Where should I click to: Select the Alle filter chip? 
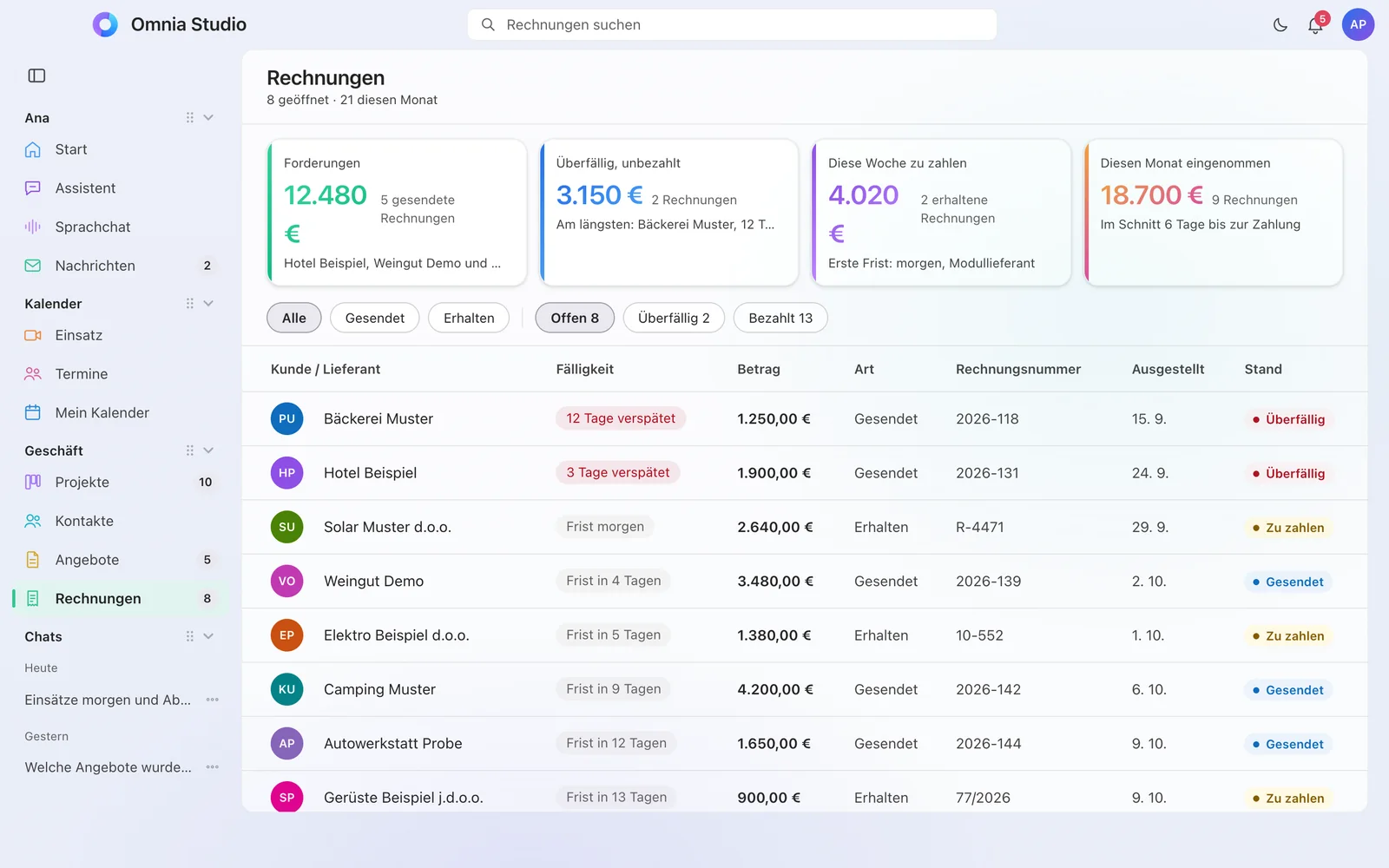point(294,318)
